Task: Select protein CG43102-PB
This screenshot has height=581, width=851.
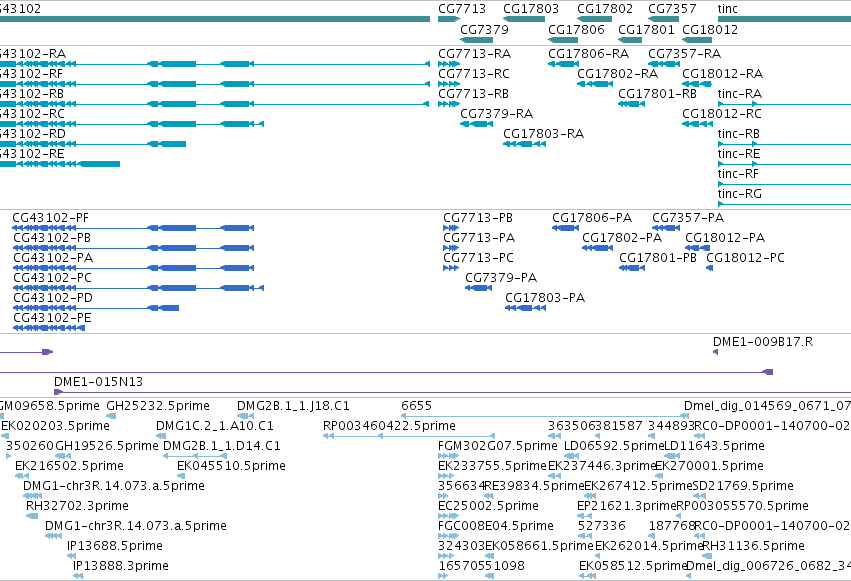Action: pos(133,248)
